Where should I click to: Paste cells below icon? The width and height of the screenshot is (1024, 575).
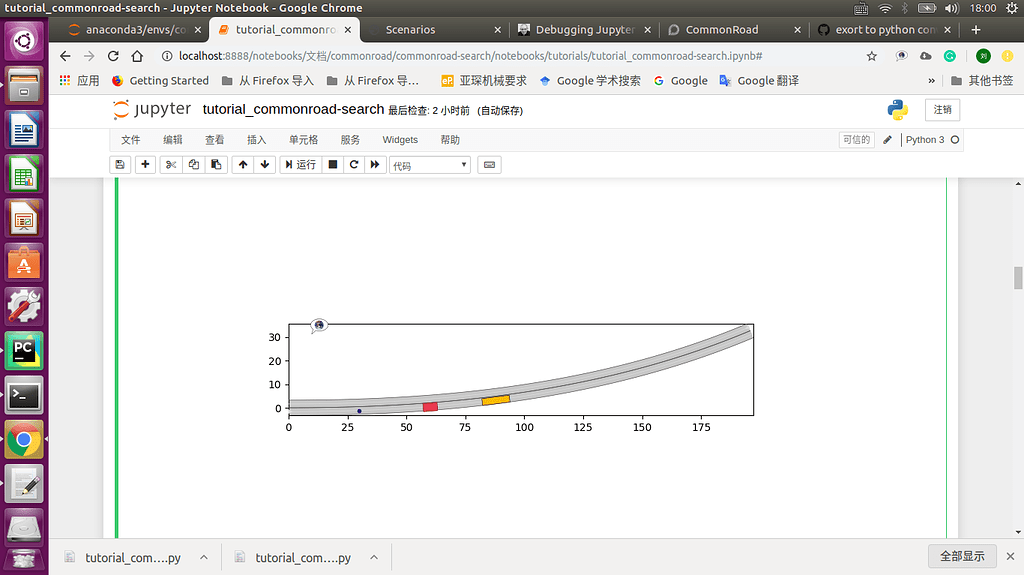(x=216, y=165)
